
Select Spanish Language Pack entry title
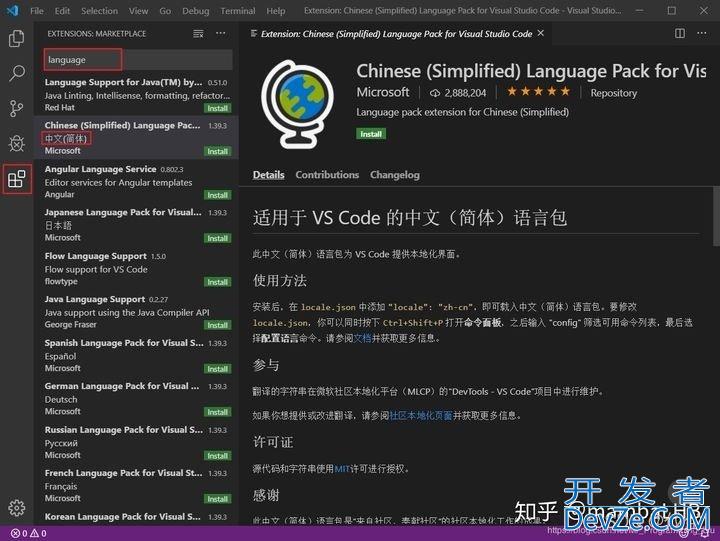[124, 343]
